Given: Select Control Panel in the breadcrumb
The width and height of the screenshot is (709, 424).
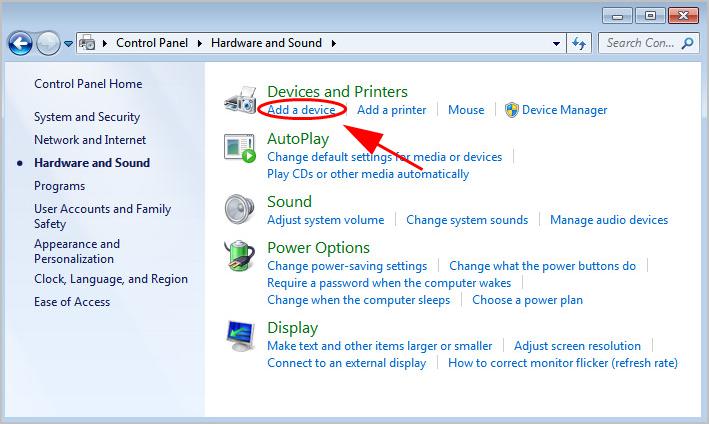Looking at the screenshot, I should (x=152, y=43).
